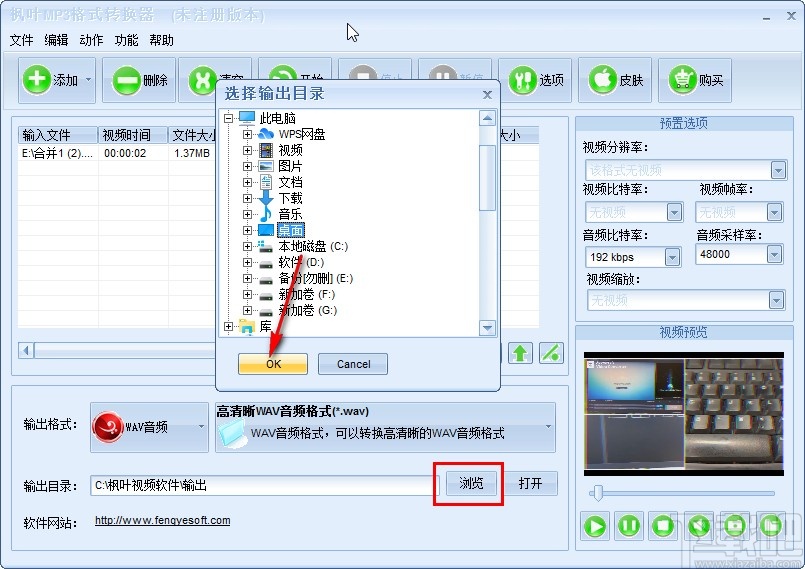805x569 pixels.
Task: Click the file list scroll-left arrow
Action: point(26,351)
